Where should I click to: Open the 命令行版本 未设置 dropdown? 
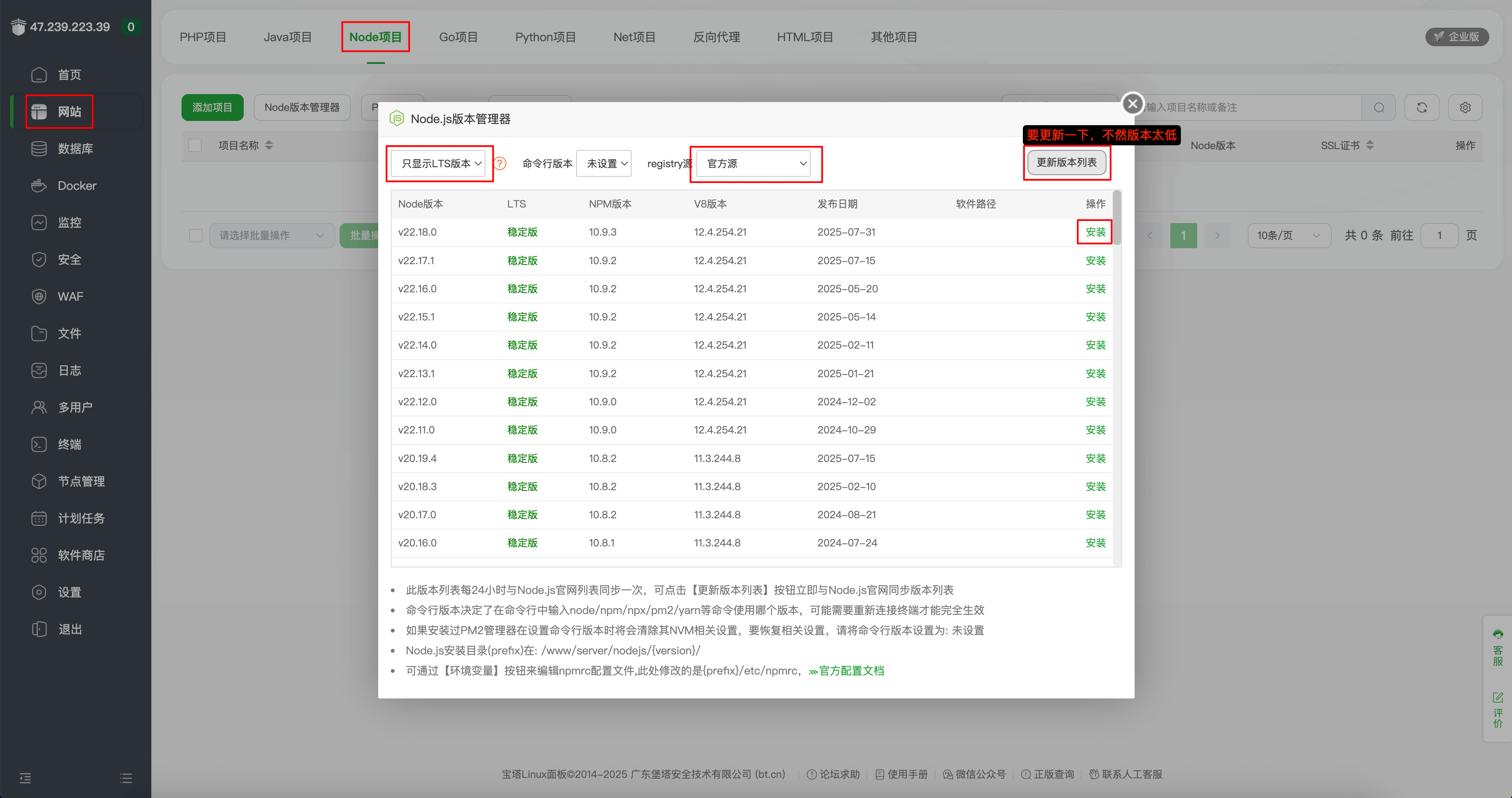tap(605, 164)
